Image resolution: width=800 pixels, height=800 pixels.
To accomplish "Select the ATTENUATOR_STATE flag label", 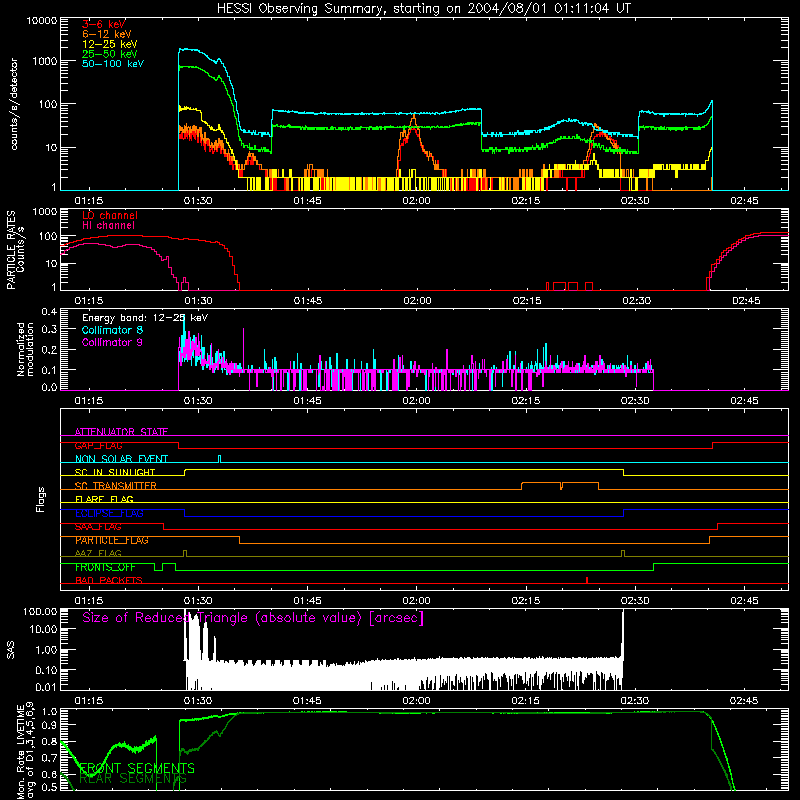I will tap(121, 432).
